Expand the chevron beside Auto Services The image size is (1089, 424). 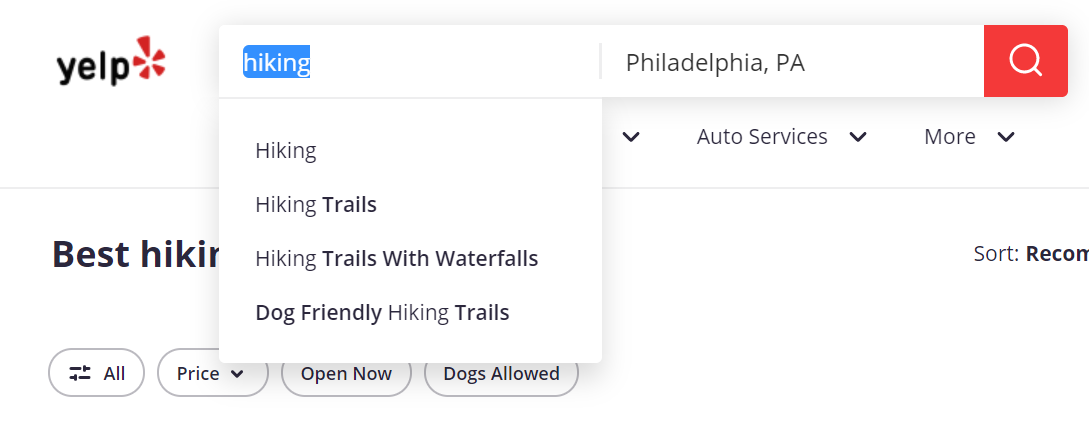[858, 137]
